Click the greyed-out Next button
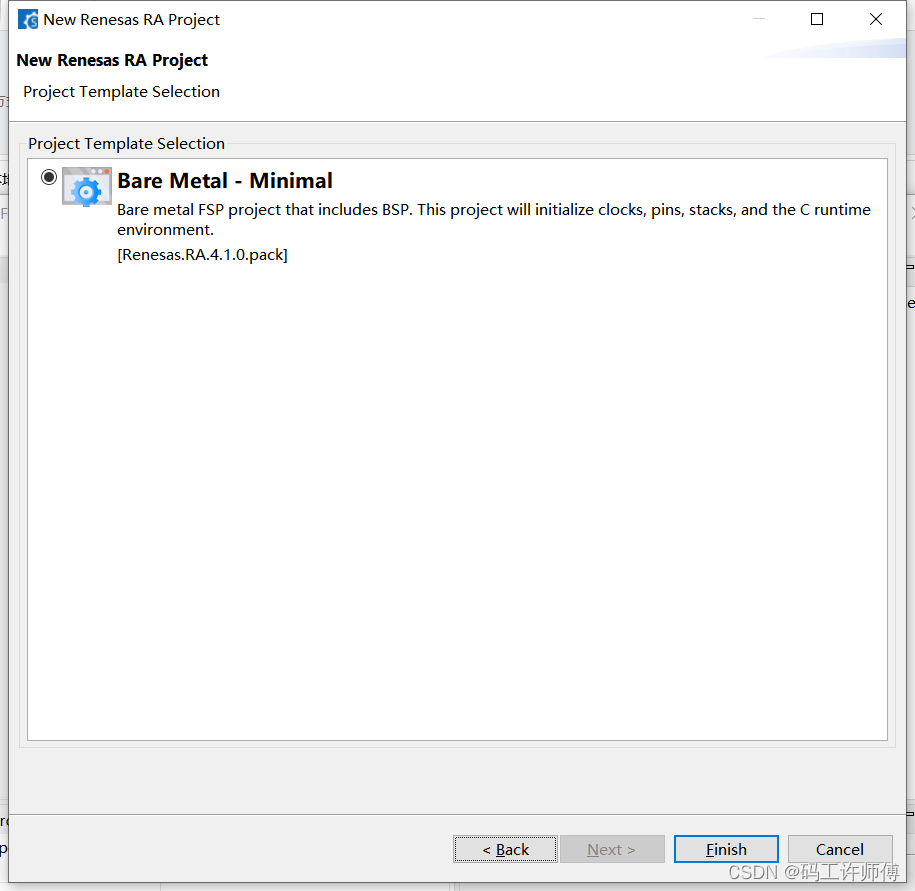Screen dimensions: 915x891 click(612, 849)
